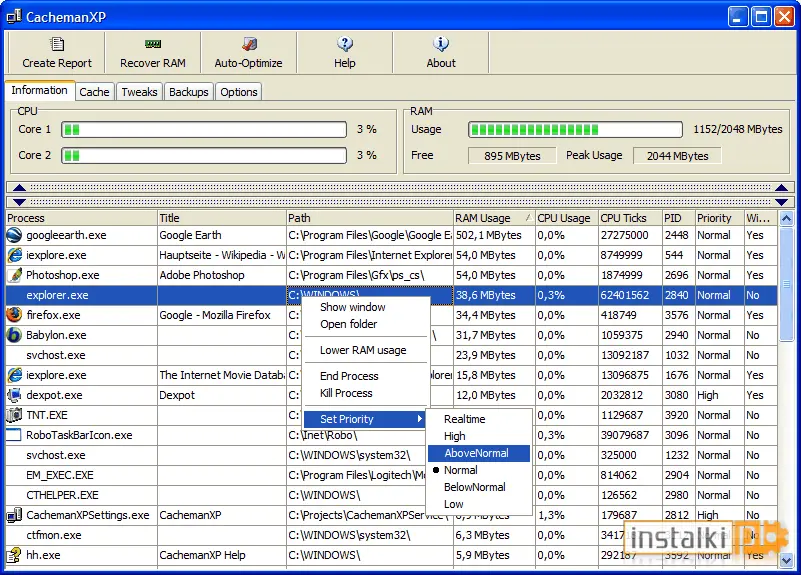Image resolution: width=801 pixels, height=575 pixels.
Task: Choose Open folder in context menu
Action: [348, 324]
